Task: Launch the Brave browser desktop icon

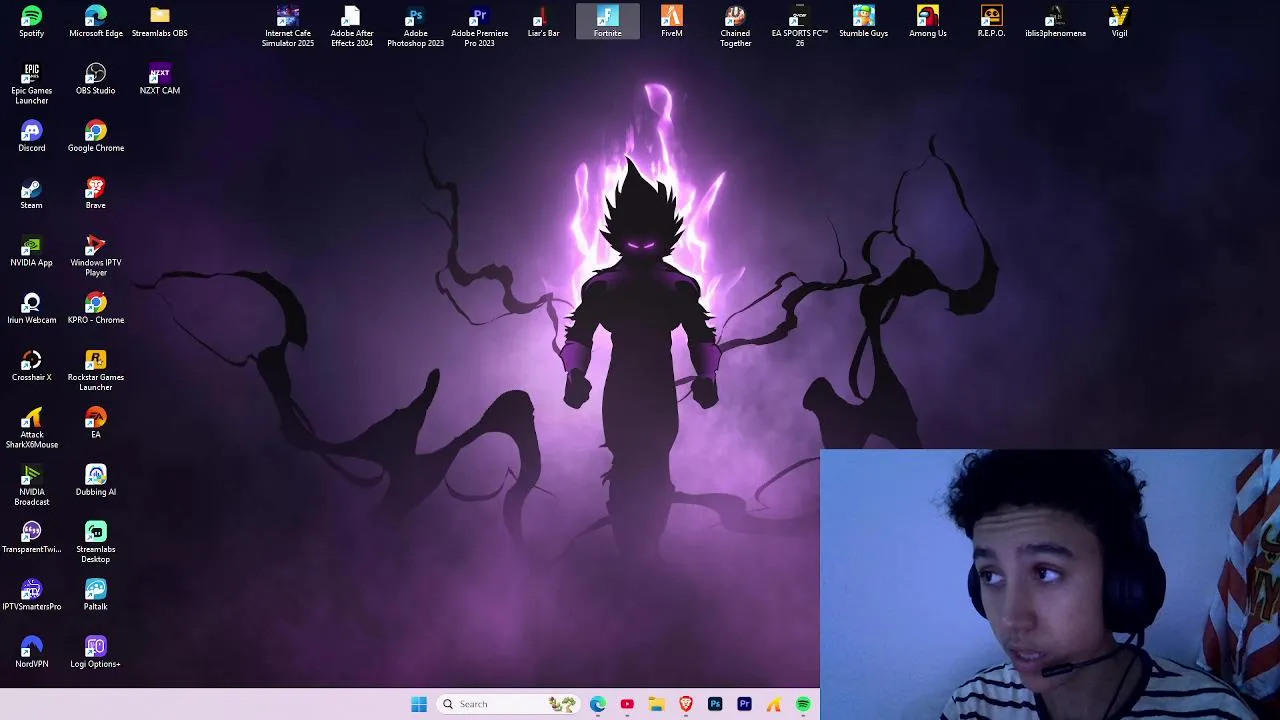Action: tap(96, 194)
